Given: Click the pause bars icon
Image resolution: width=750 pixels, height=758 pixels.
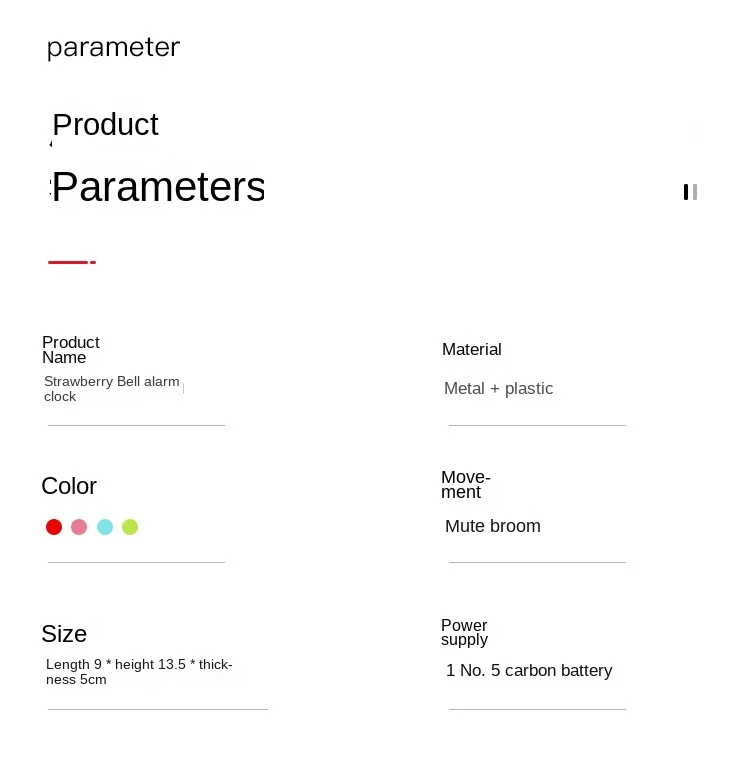Looking at the screenshot, I should click(x=690, y=192).
